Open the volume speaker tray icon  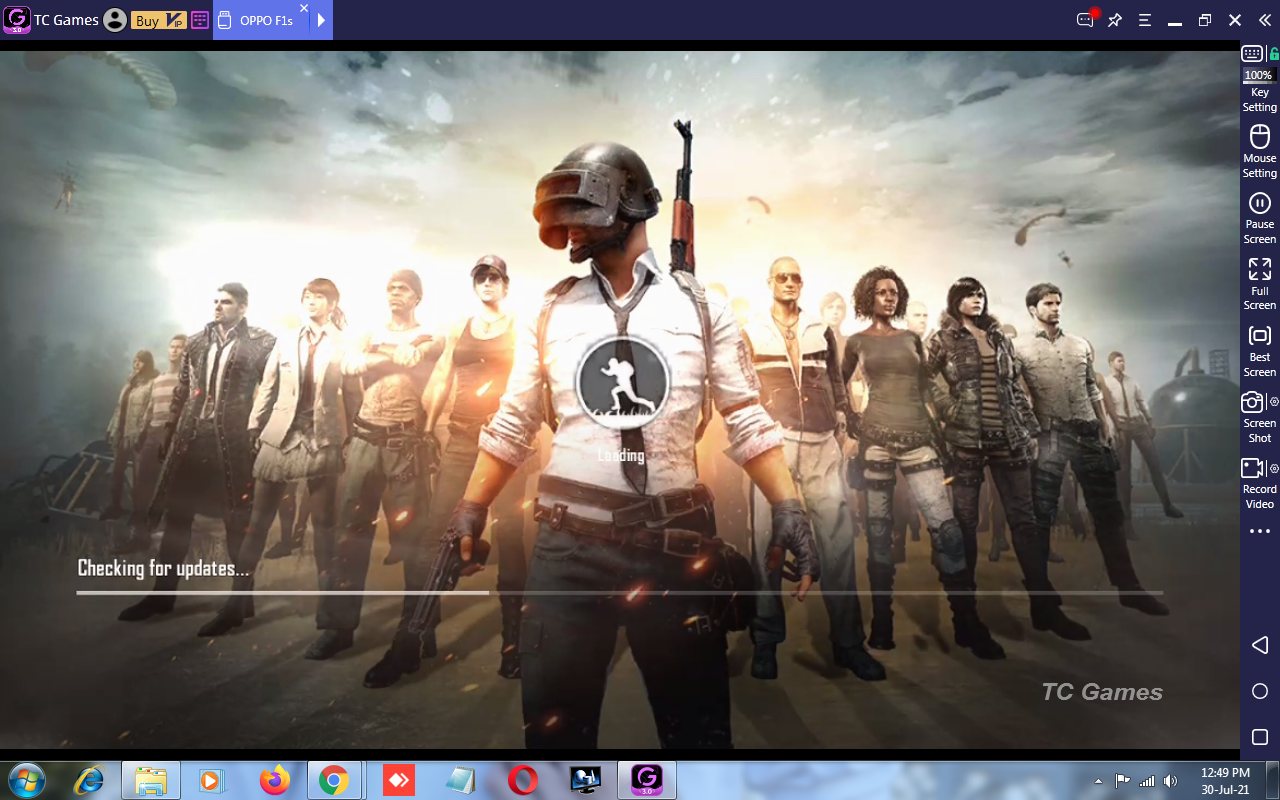[1170, 781]
